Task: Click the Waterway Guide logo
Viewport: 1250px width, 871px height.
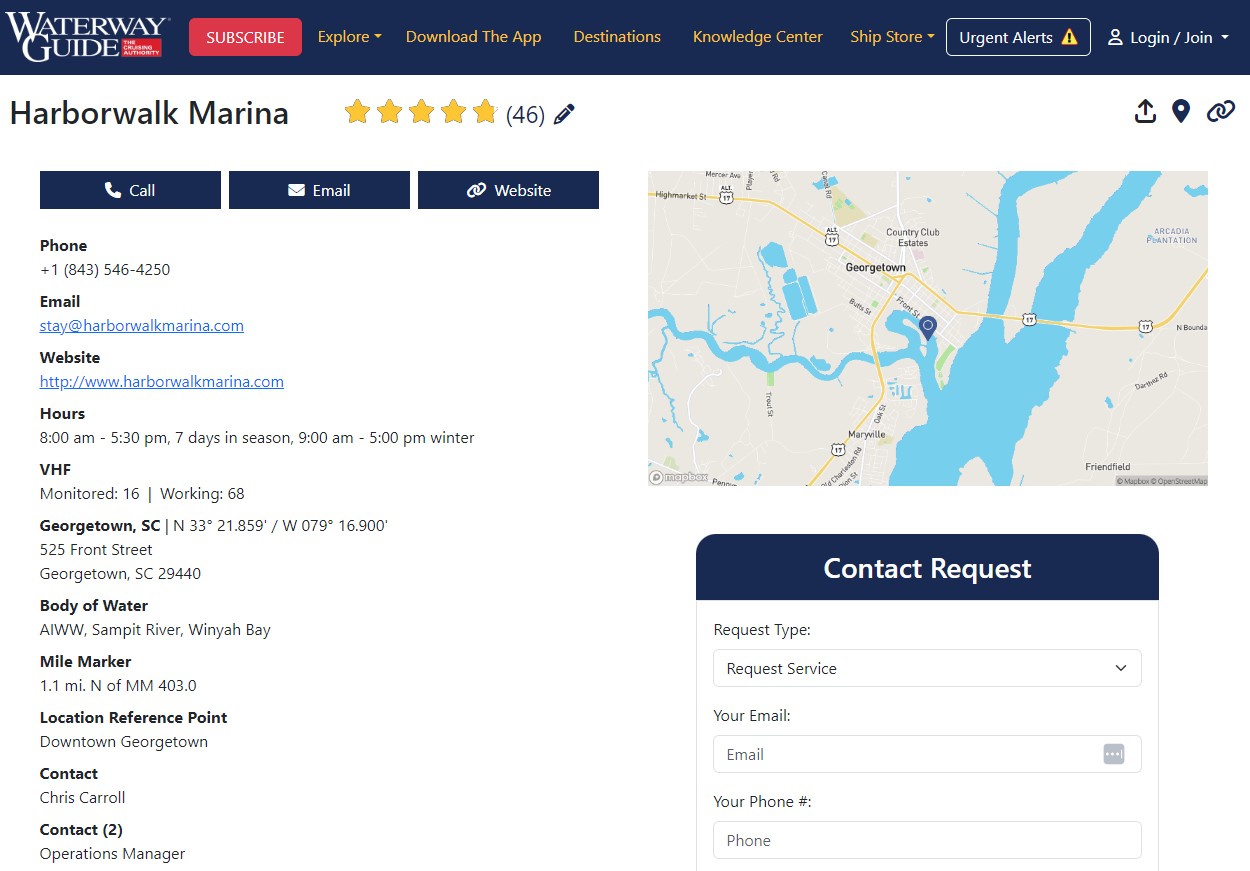Action: click(88, 37)
